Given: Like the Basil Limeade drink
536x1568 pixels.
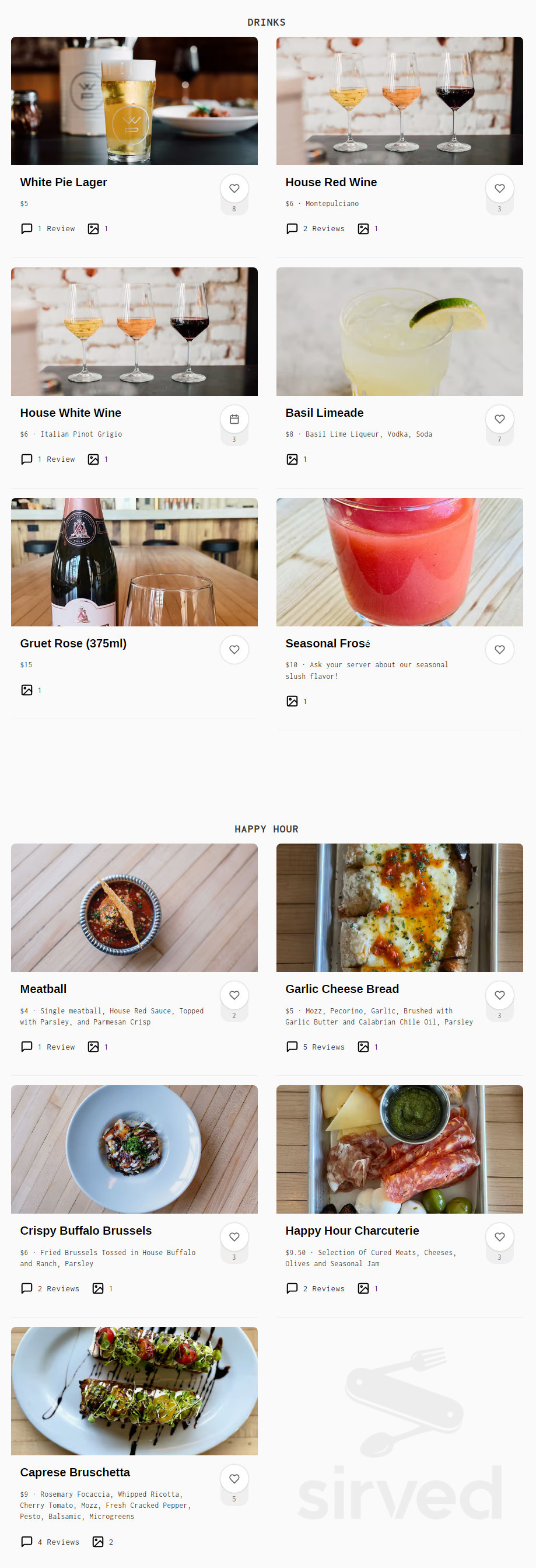Looking at the screenshot, I should [x=499, y=419].
